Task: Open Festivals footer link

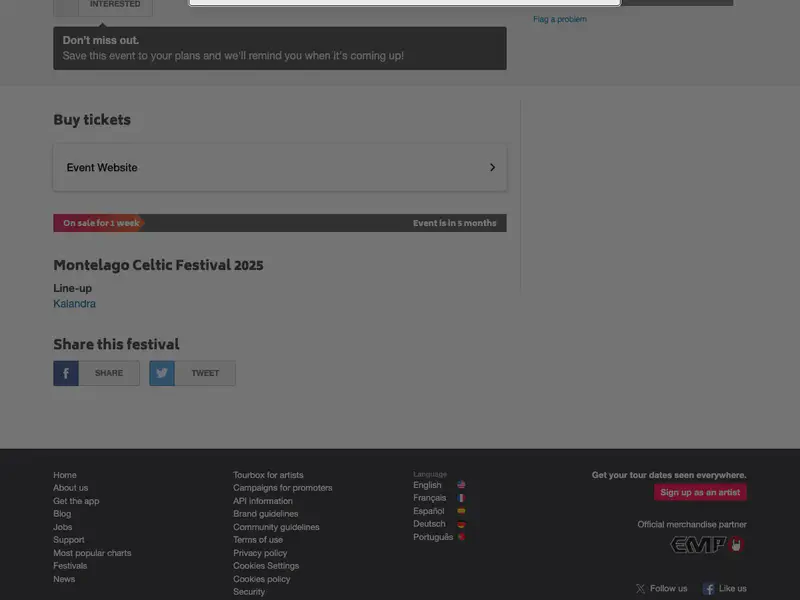Action: pyautogui.click(x=70, y=566)
